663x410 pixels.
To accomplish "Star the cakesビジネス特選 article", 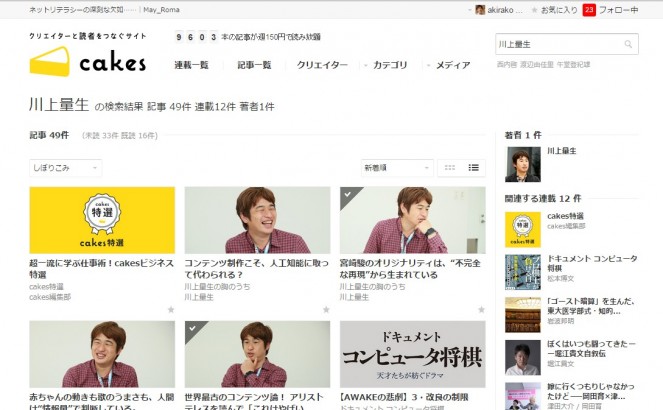I will 170,310.
